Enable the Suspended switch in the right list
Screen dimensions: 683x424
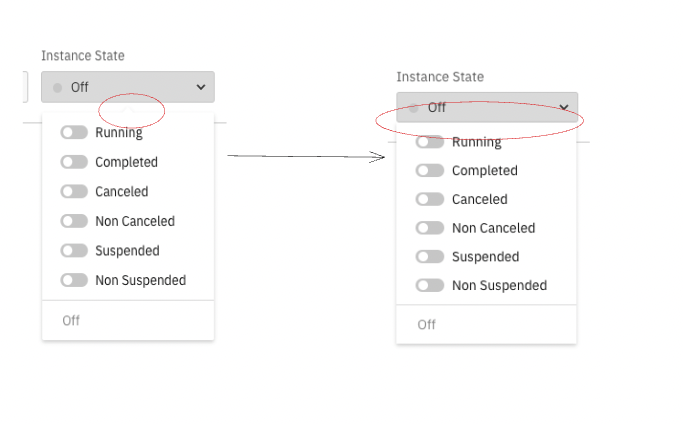(430, 257)
